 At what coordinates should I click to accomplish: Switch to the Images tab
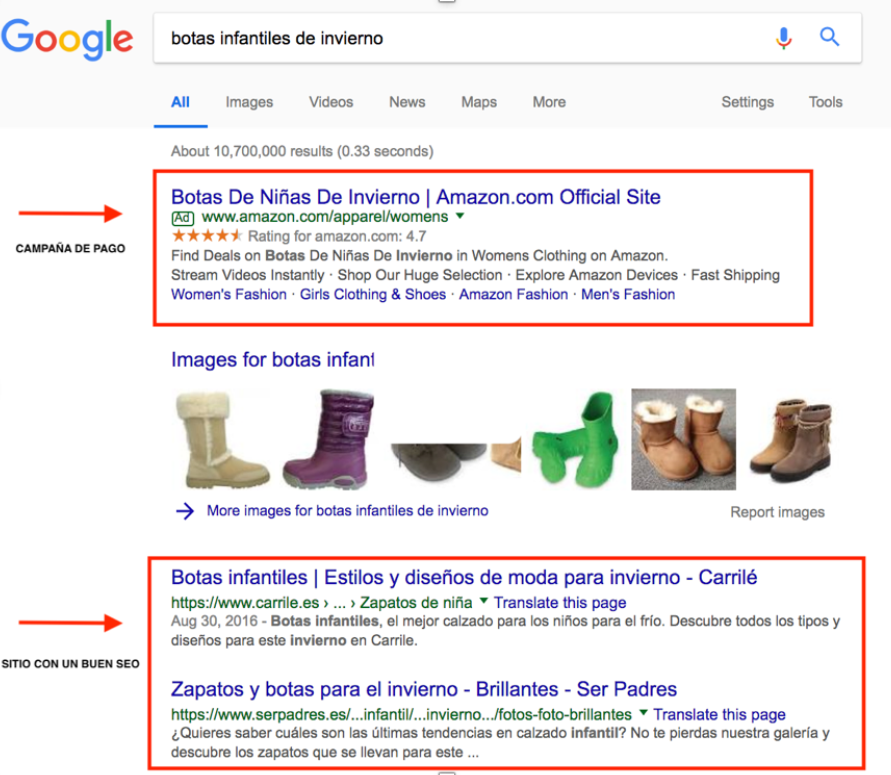[249, 102]
